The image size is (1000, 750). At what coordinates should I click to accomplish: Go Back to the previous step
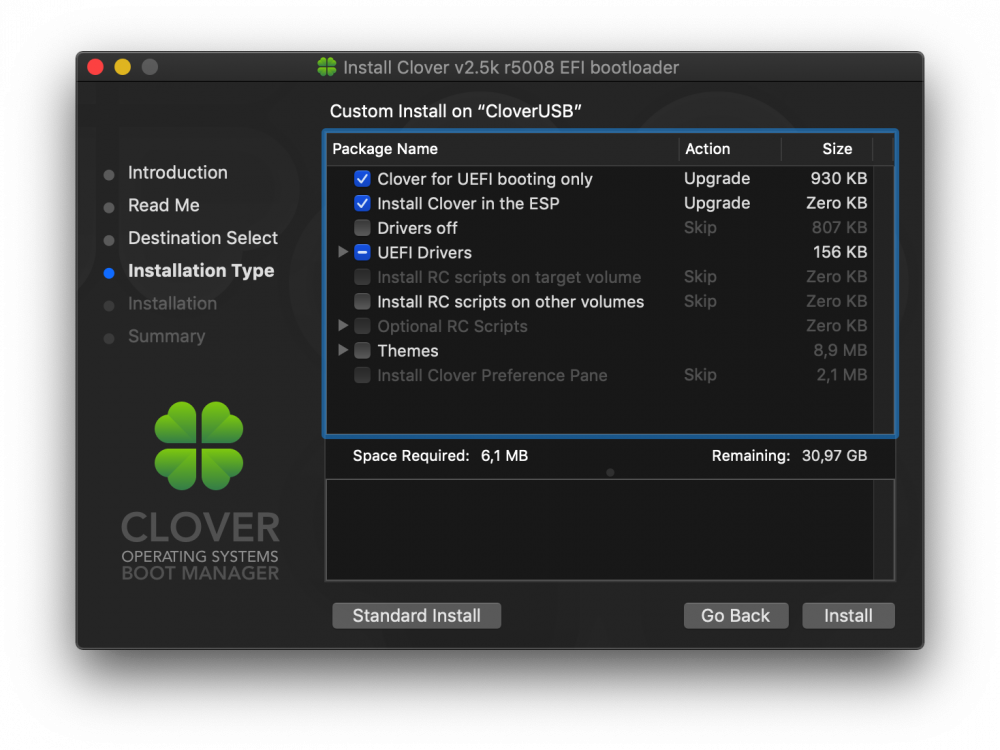736,615
